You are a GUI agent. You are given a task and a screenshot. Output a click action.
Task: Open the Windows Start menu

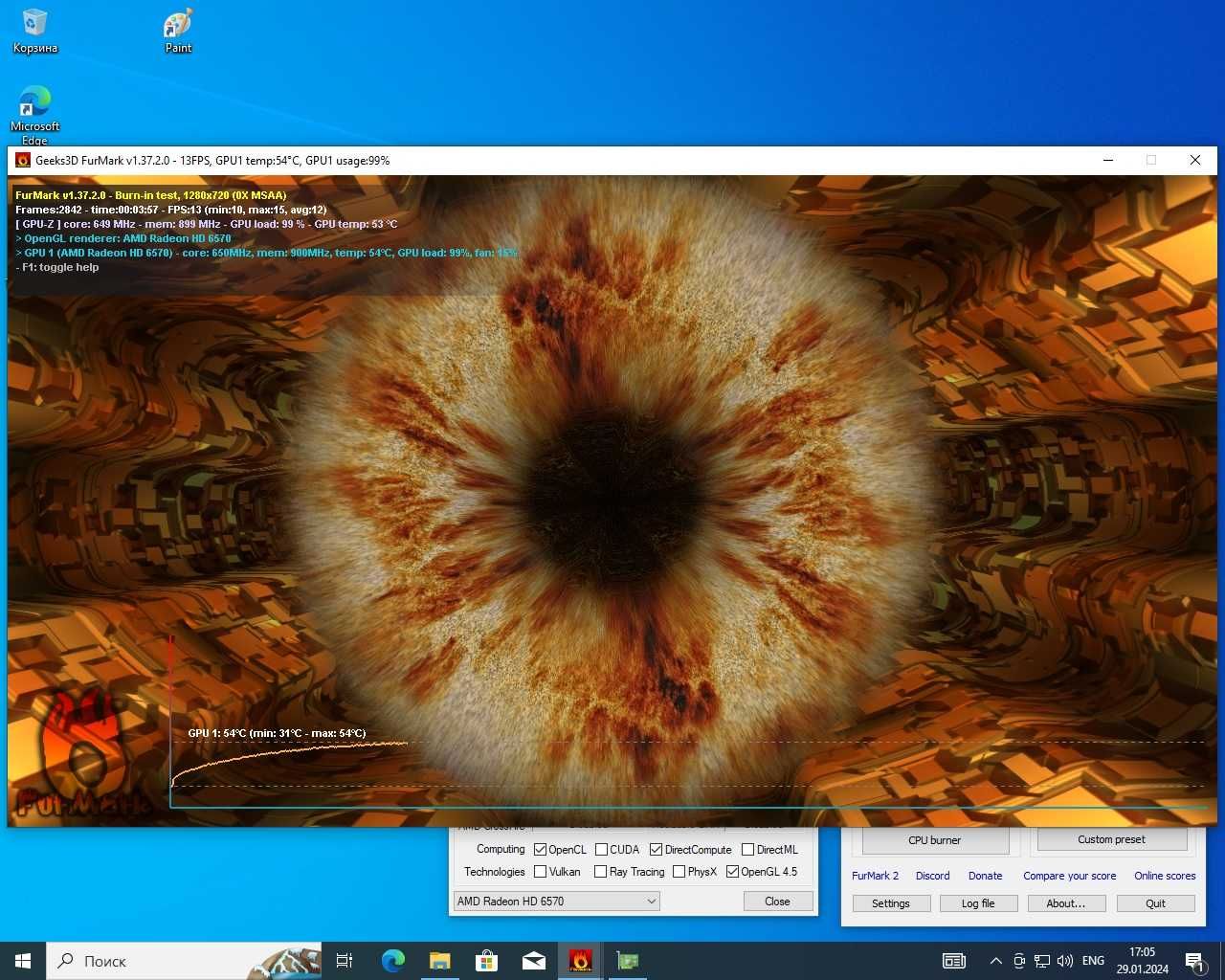pyautogui.click(x=23, y=961)
